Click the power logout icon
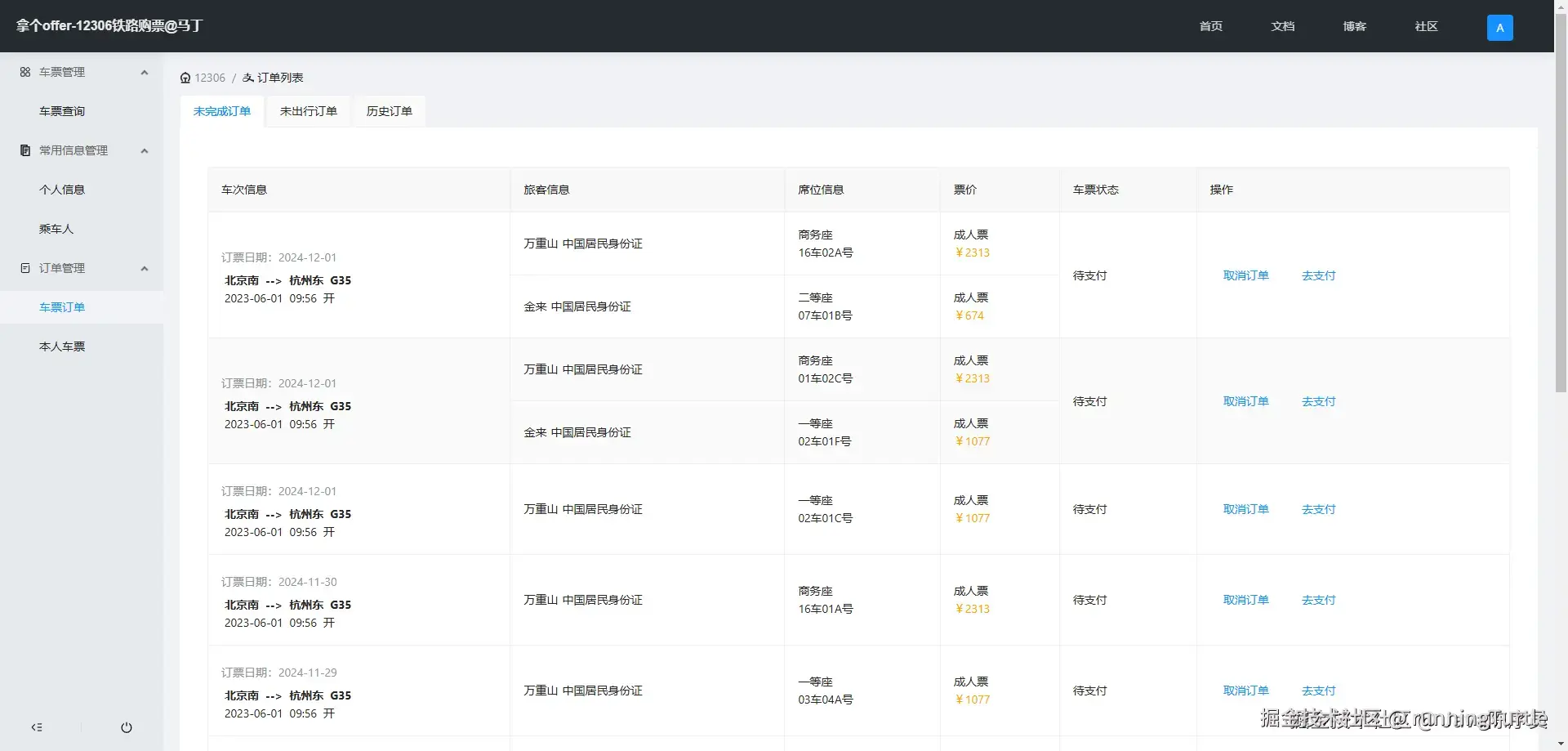 127,727
